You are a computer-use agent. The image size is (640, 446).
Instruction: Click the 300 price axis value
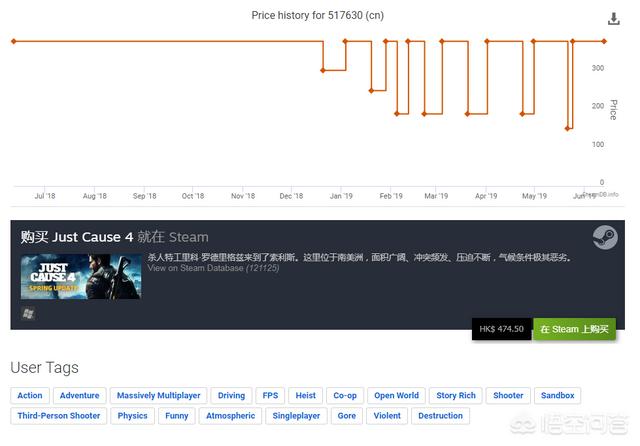(x=598, y=68)
